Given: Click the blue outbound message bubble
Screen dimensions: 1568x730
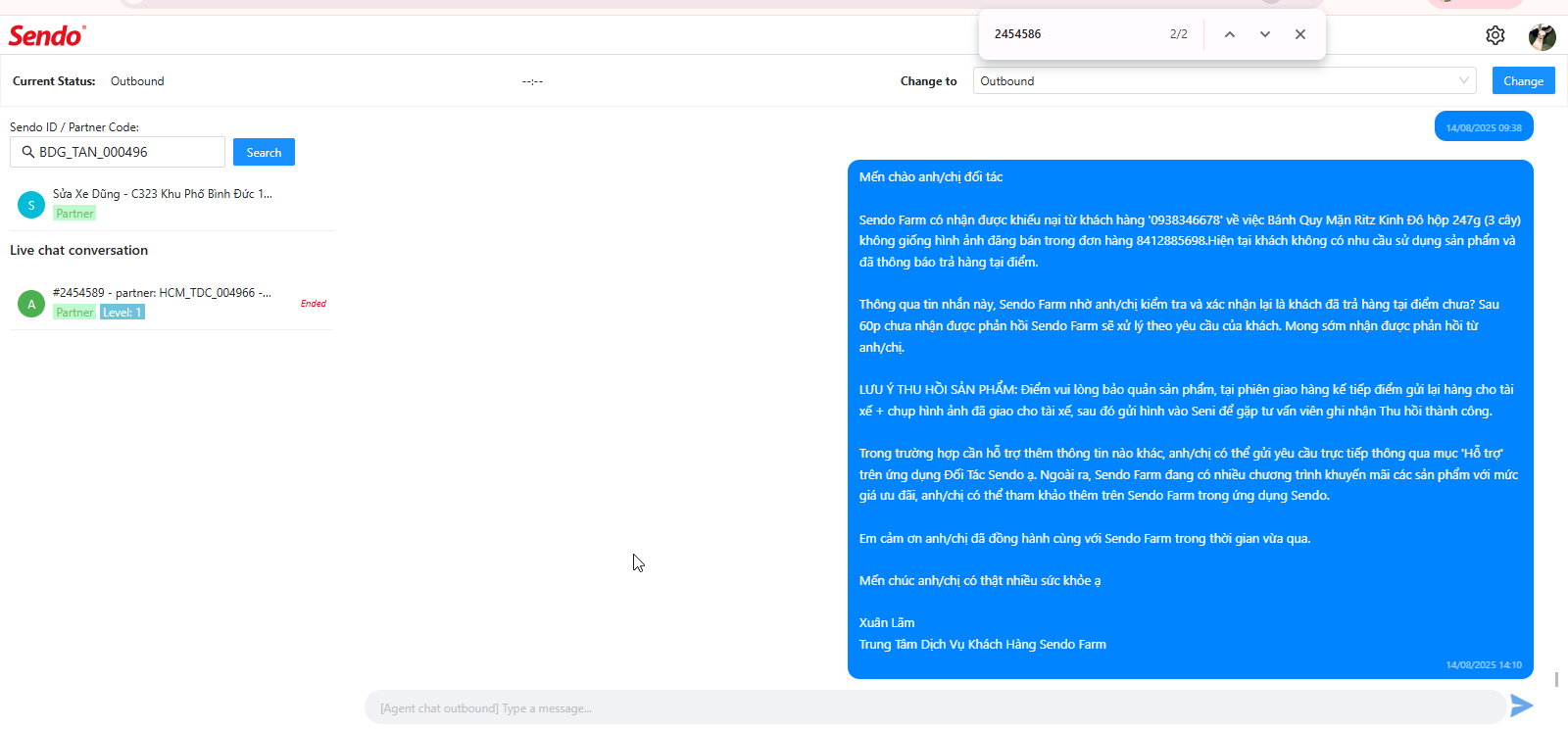Looking at the screenshot, I should tap(1190, 419).
